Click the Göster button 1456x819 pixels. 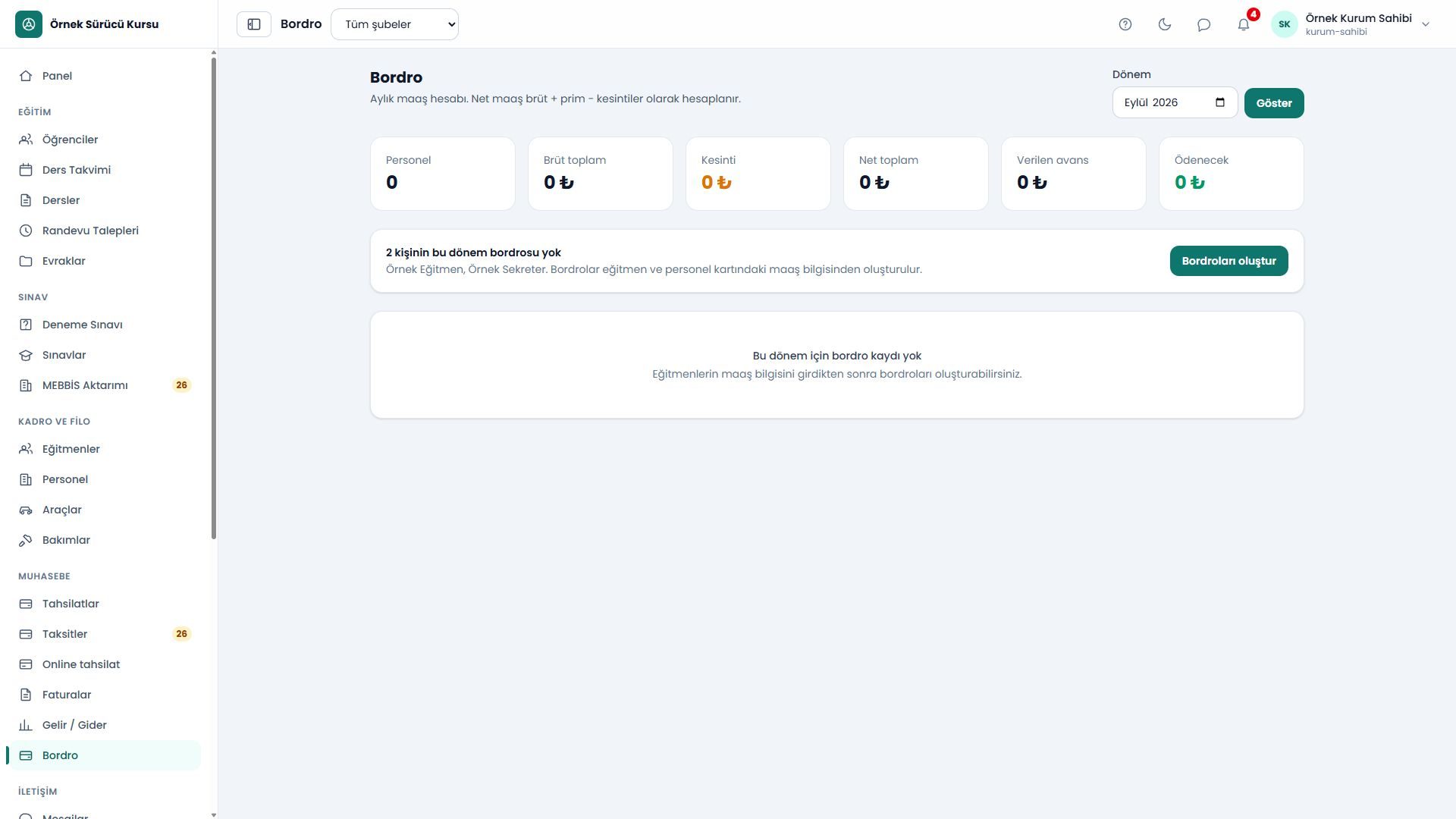point(1274,103)
